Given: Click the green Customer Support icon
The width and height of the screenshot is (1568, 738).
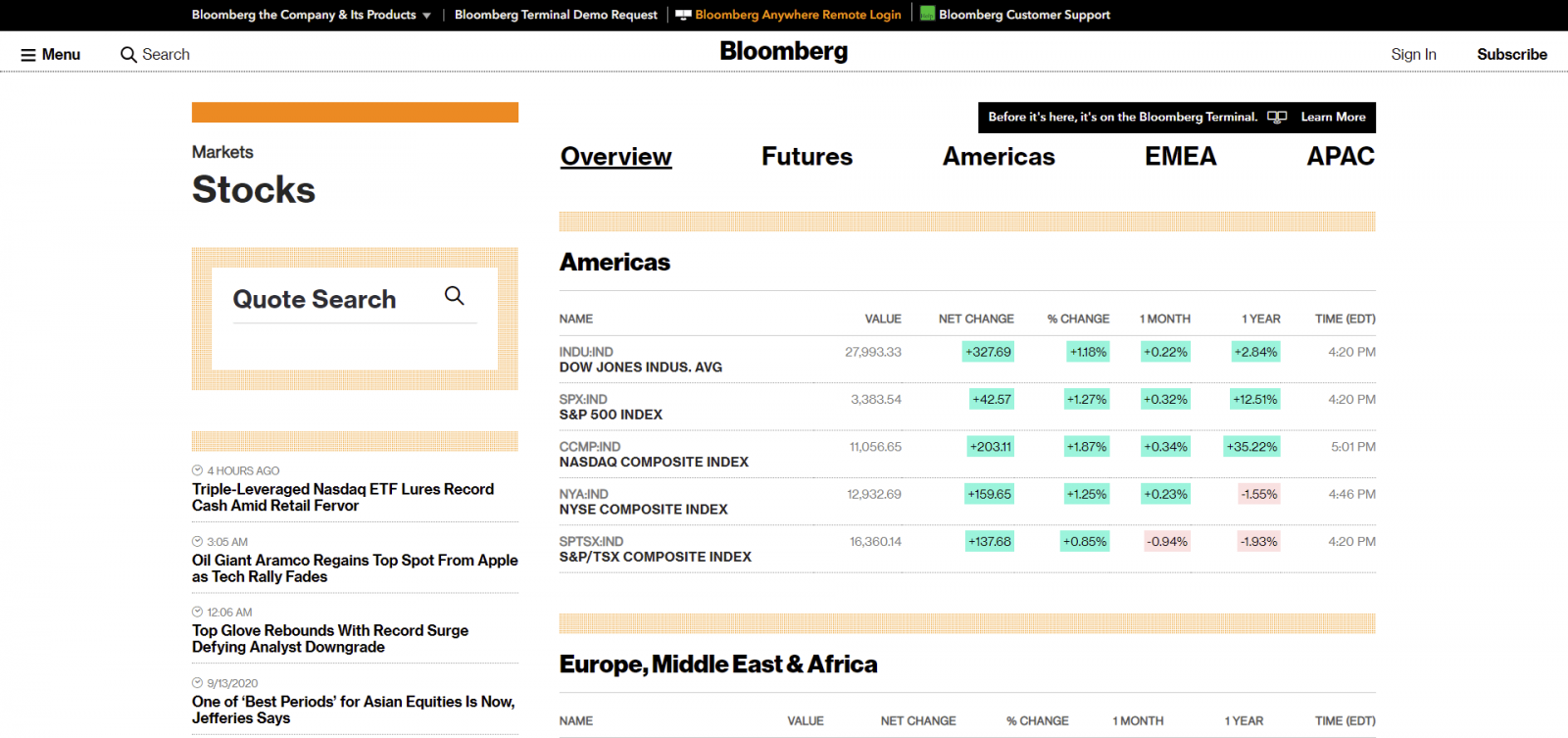Looking at the screenshot, I should pos(927,14).
